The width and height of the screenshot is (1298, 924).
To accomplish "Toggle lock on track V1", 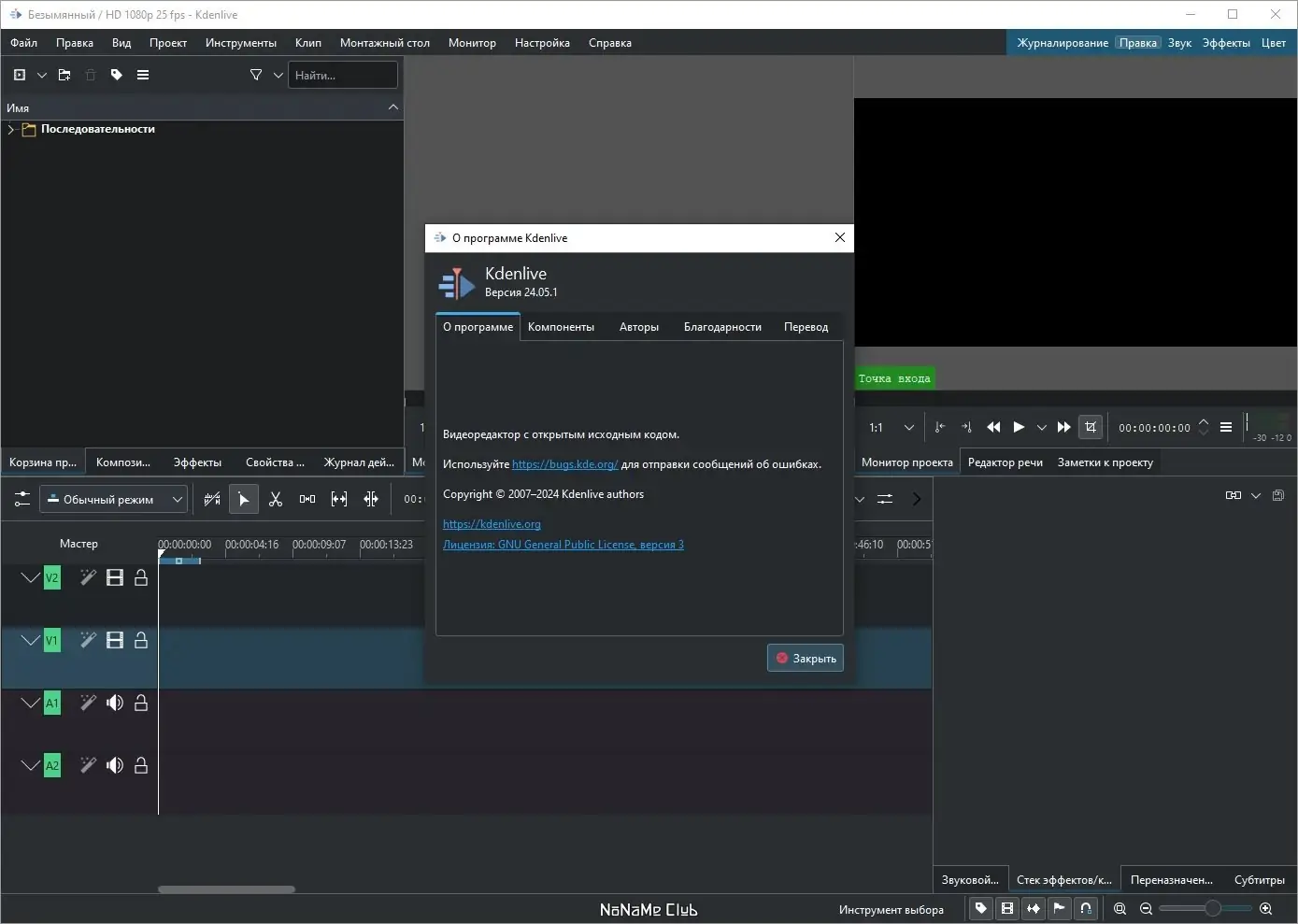I will click(141, 640).
